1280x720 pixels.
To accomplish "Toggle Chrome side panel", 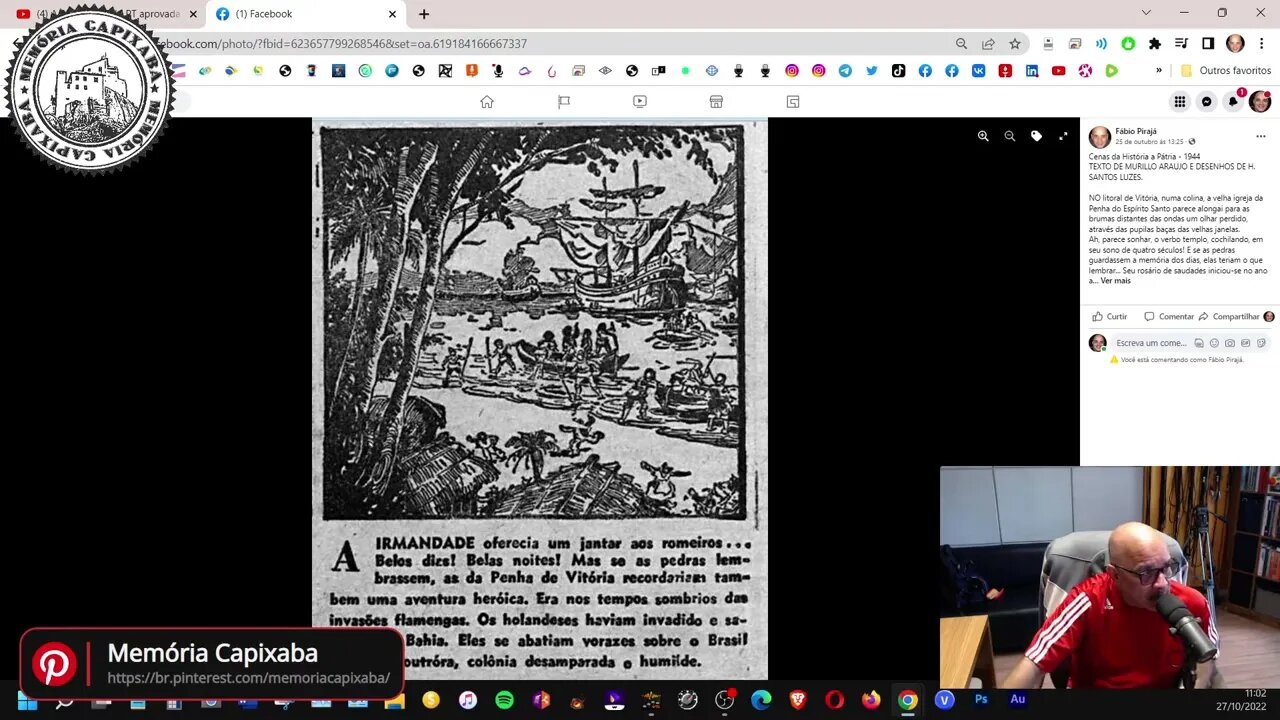I will point(1208,44).
